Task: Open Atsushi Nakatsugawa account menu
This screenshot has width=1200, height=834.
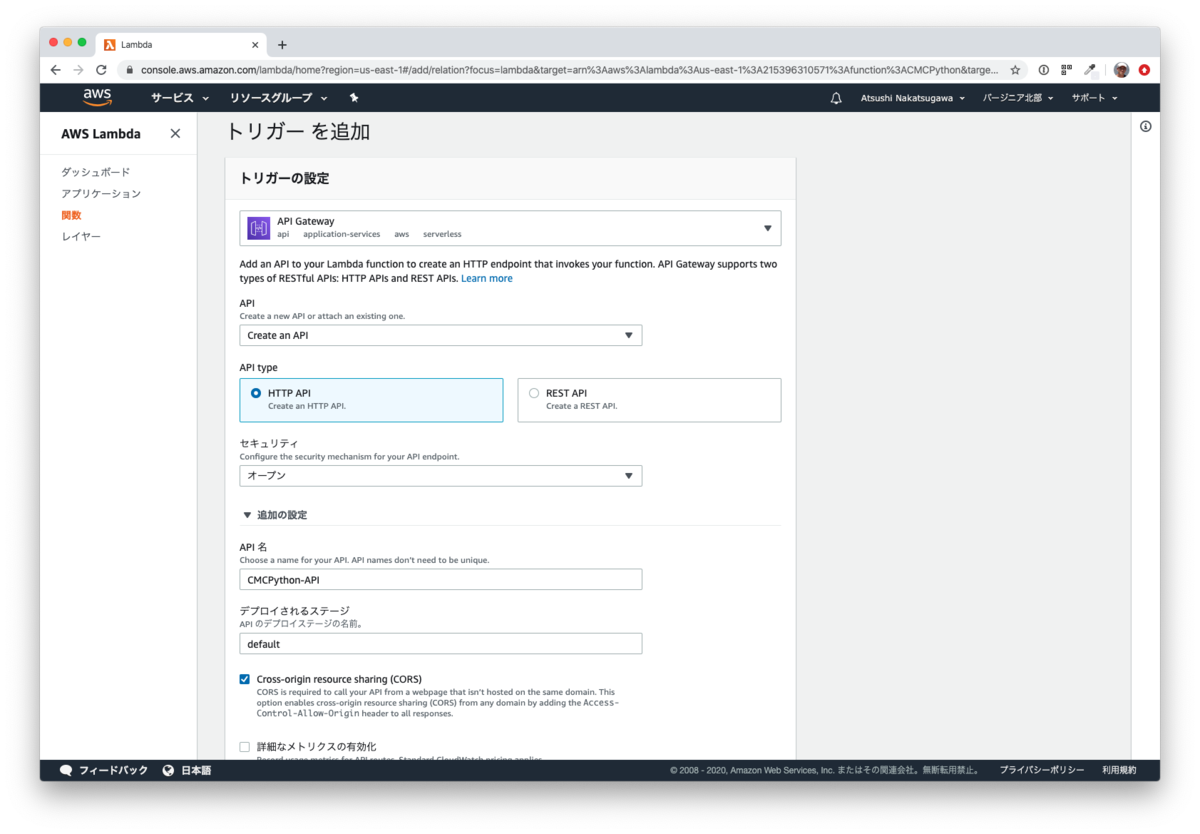Action: click(913, 98)
